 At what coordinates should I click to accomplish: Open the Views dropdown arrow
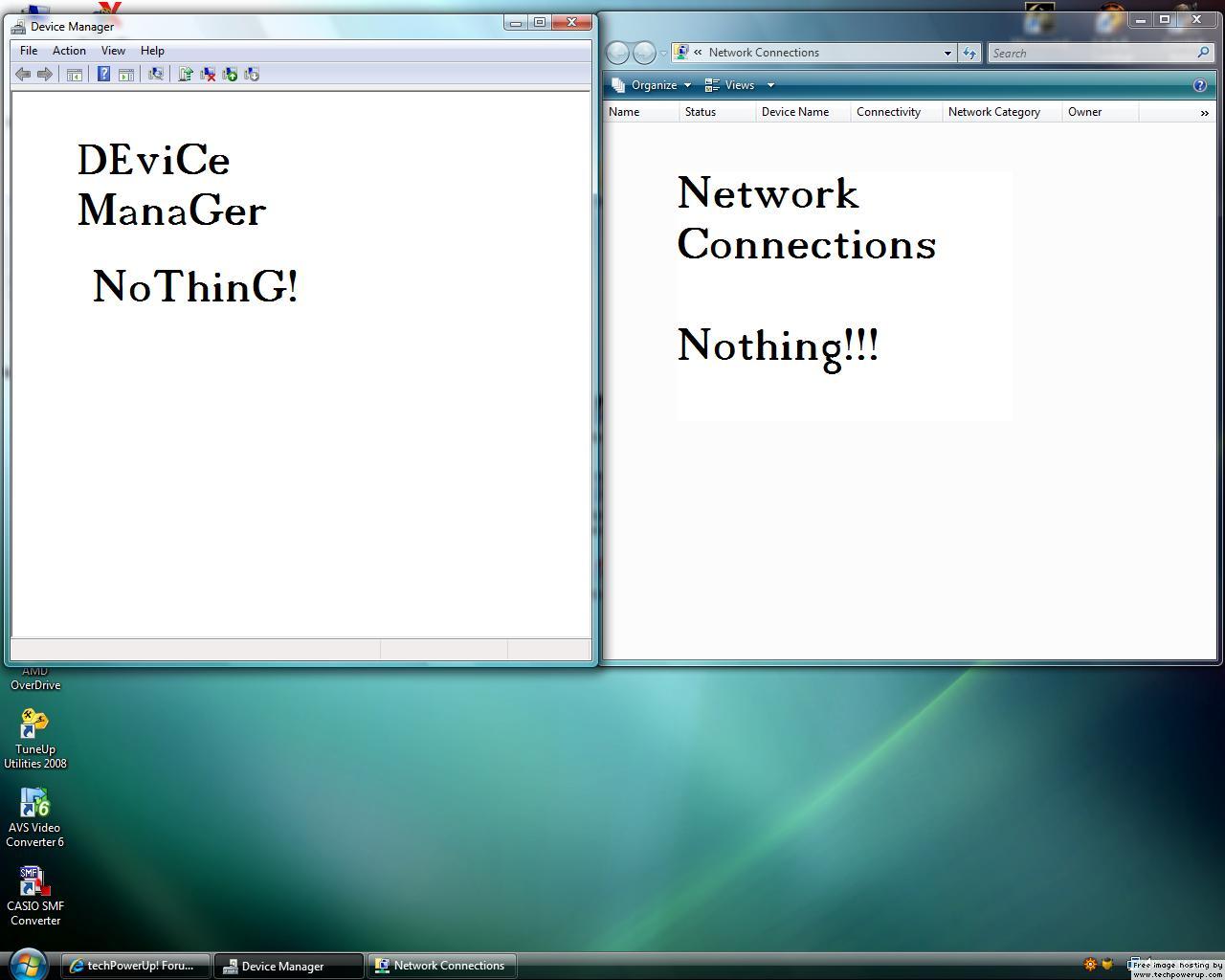coord(770,85)
